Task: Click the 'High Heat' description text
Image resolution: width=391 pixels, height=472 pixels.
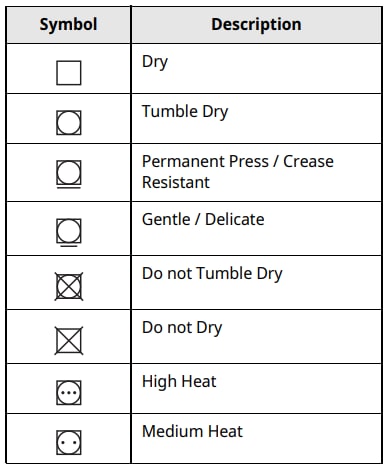Action: pyautogui.click(x=179, y=382)
